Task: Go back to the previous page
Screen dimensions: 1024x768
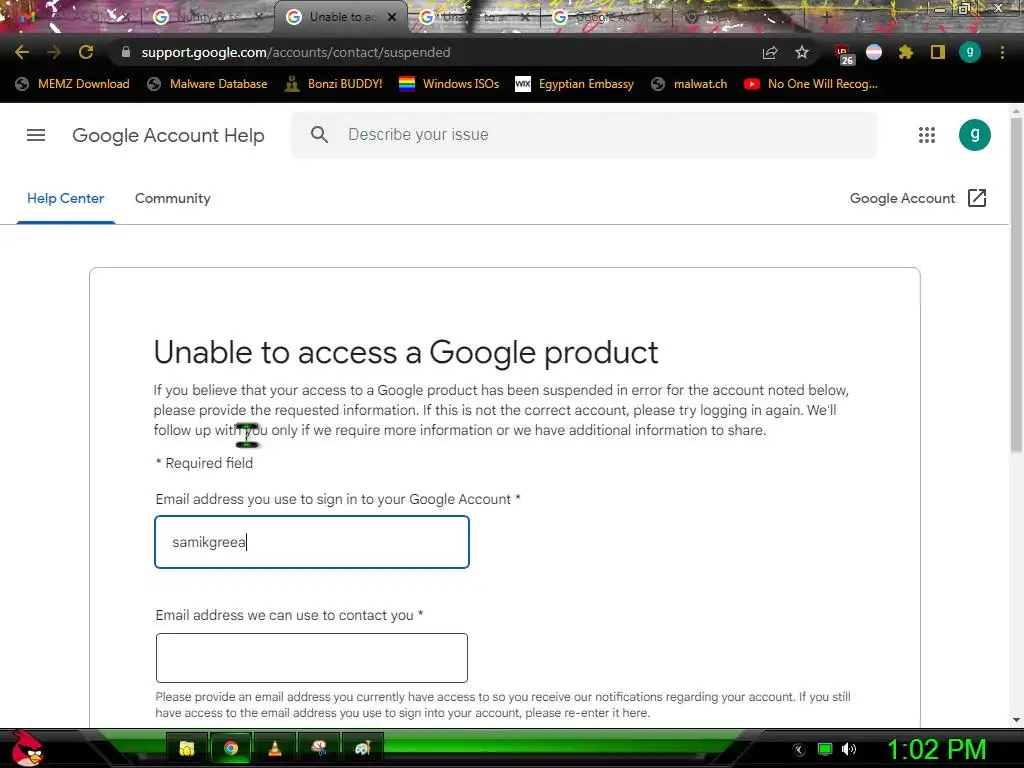Action: (22, 52)
